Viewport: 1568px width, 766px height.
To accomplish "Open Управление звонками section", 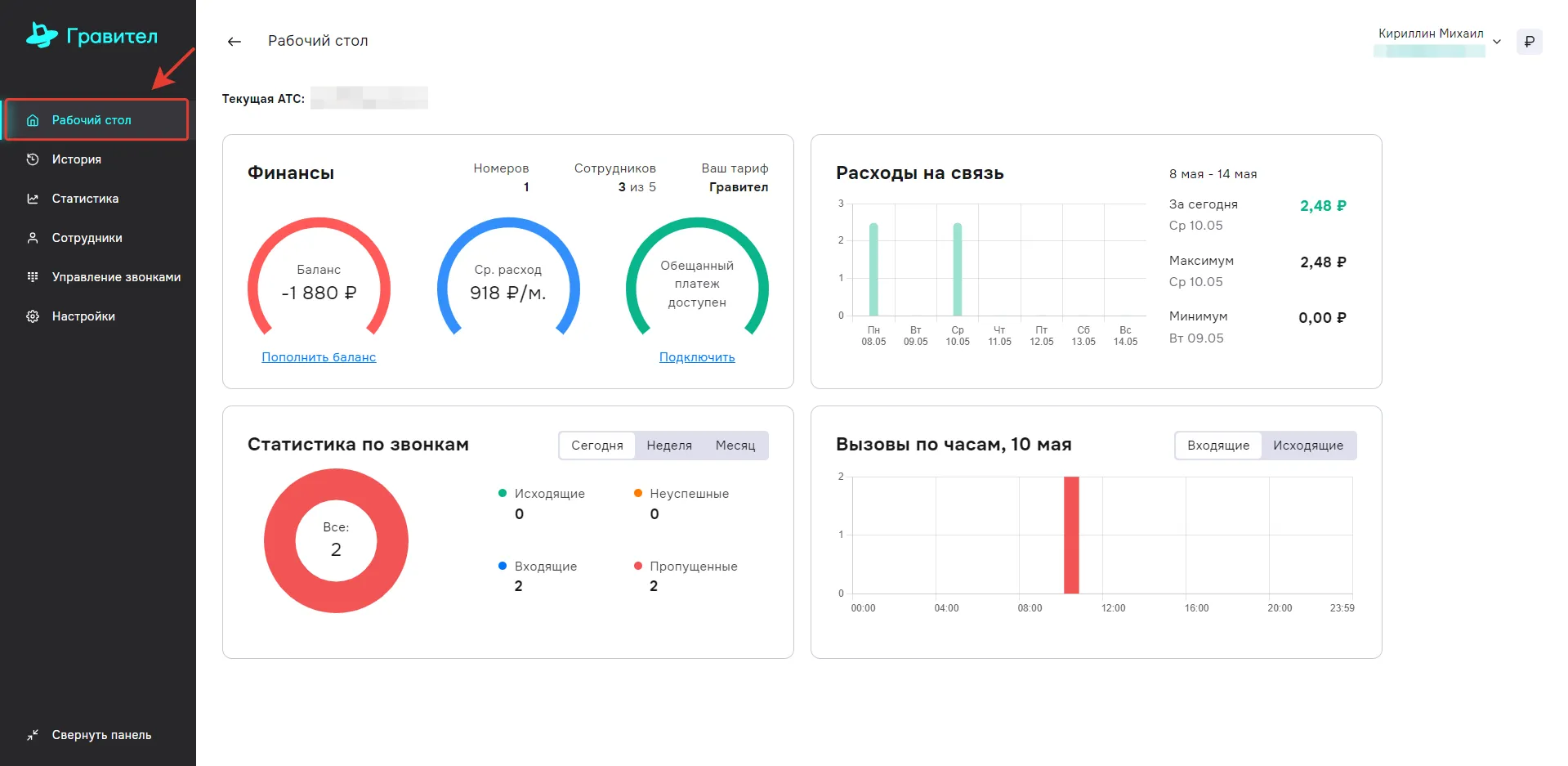I will pos(97,277).
